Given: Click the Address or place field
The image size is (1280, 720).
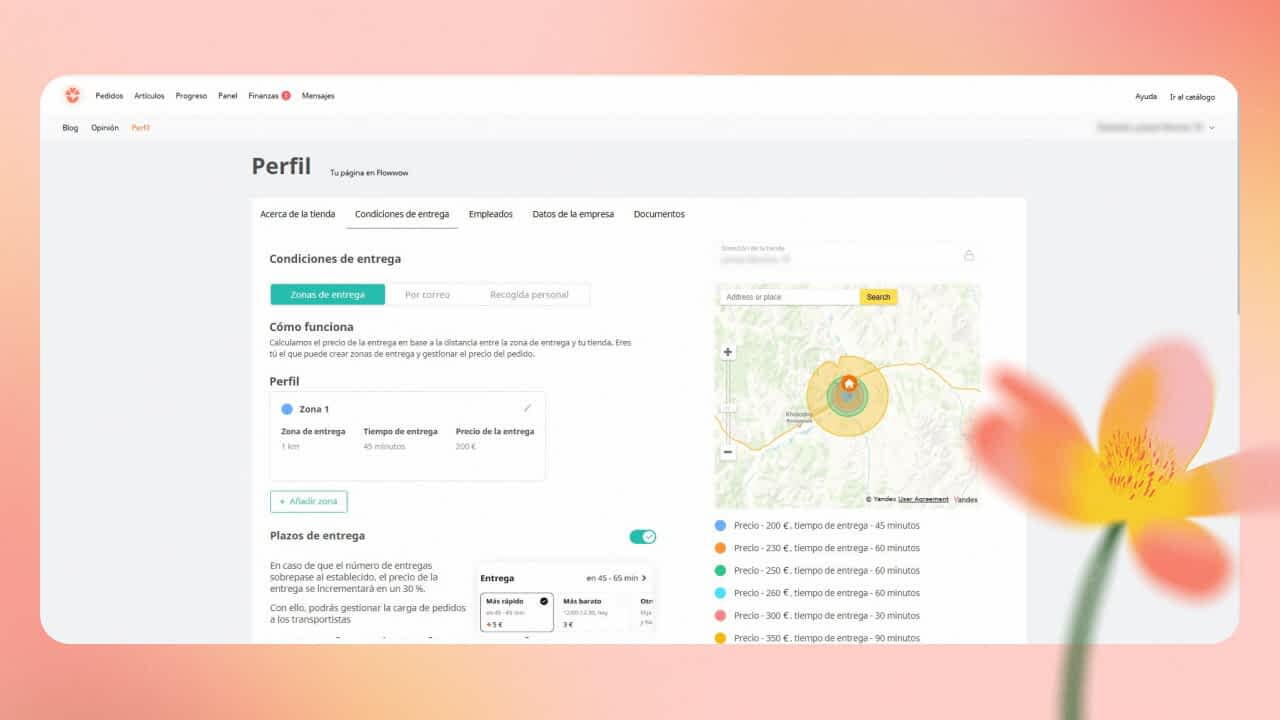Looking at the screenshot, I should [788, 297].
